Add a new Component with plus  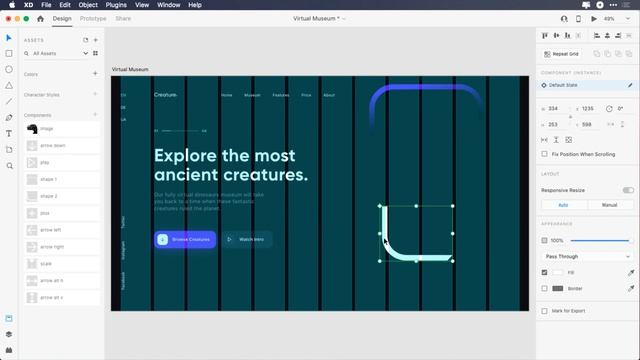point(95,115)
